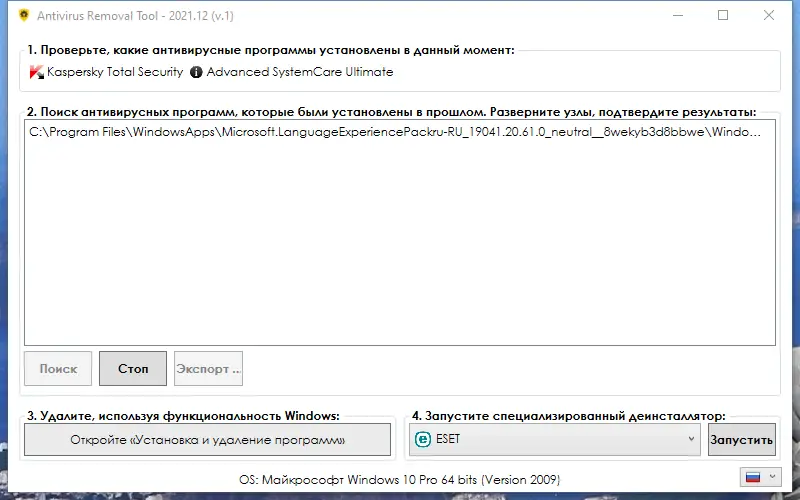Close the Antivirus Removal Tool window
Screen dimensions: 800x500
pos(769,15)
